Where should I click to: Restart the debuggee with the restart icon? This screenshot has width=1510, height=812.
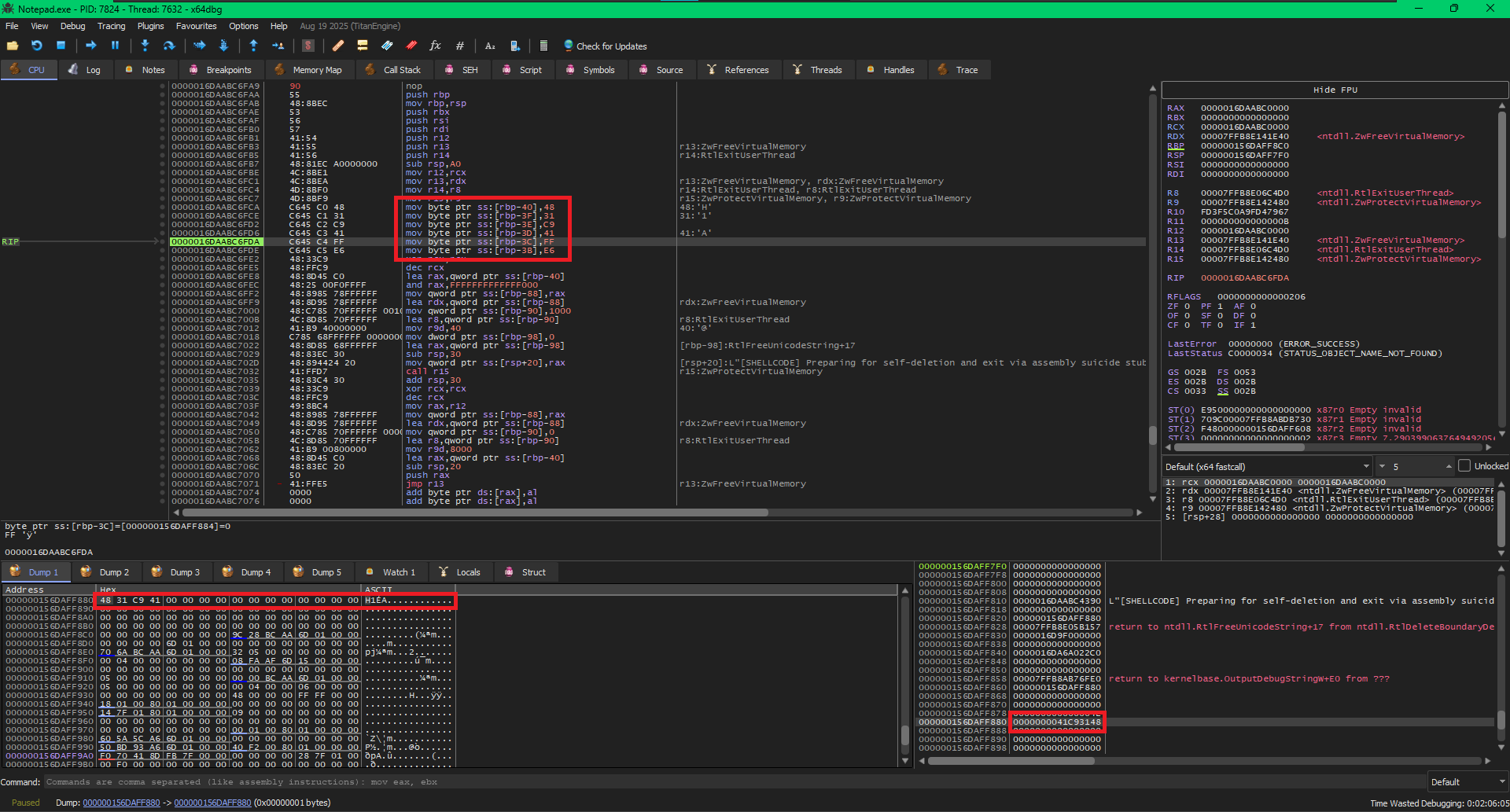37,46
